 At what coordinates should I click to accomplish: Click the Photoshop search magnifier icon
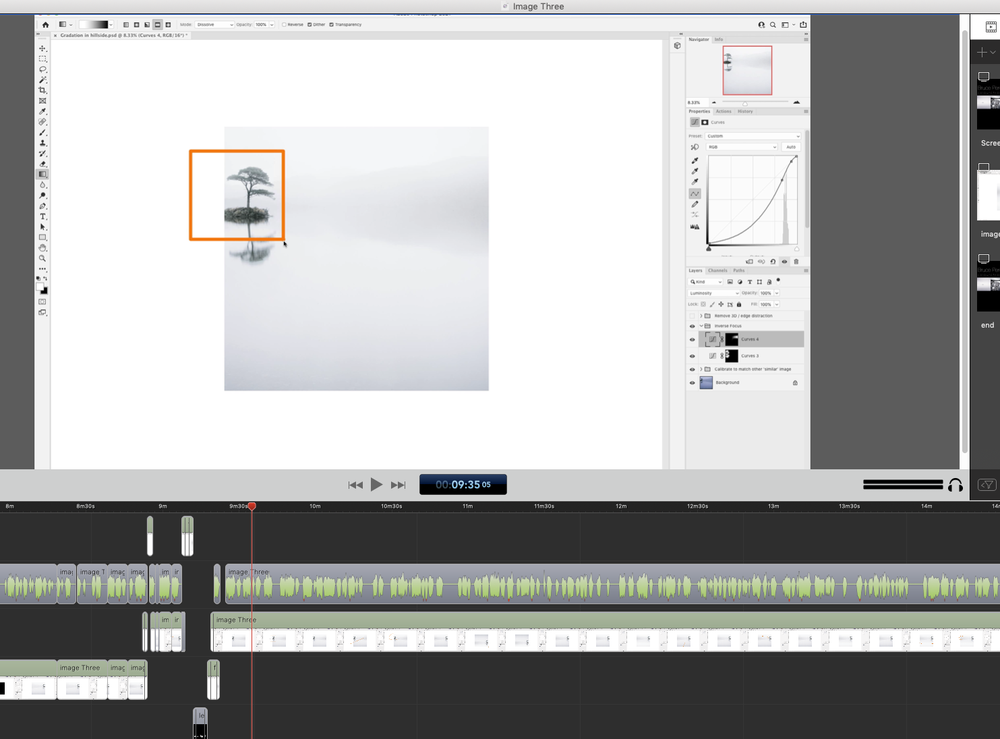click(773, 25)
